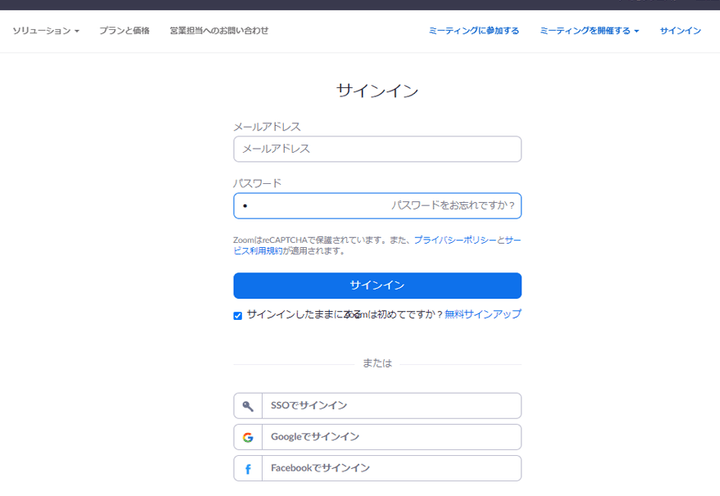
Task: Click the サインイン page heading
Action: pyautogui.click(x=377, y=90)
